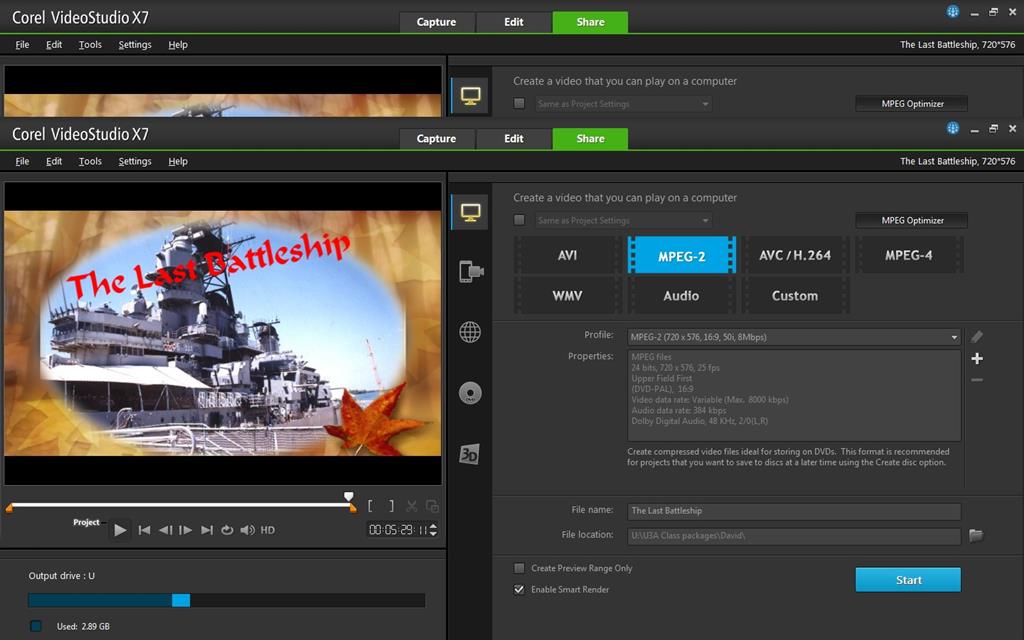Enable Create Preview Range Only
Screen dimensions: 1024x640
click(x=519, y=568)
